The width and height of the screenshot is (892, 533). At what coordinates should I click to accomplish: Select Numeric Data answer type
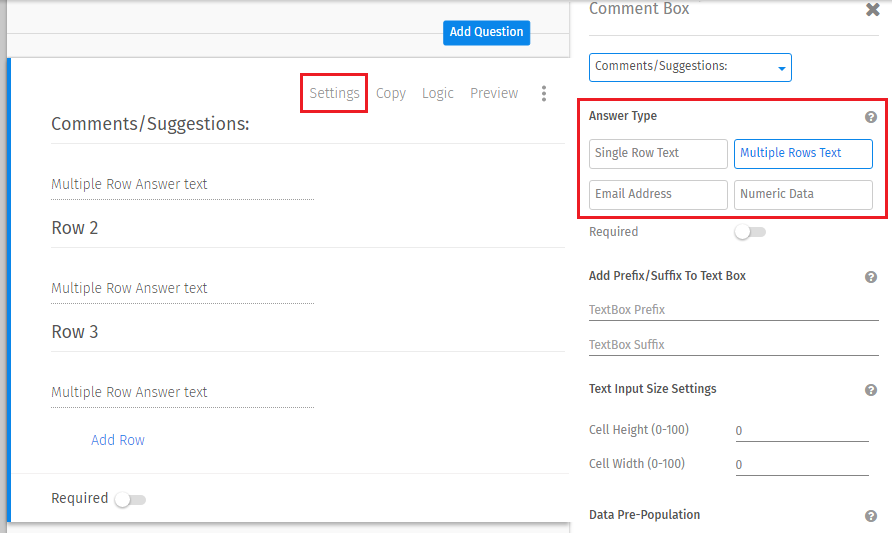(803, 194)
